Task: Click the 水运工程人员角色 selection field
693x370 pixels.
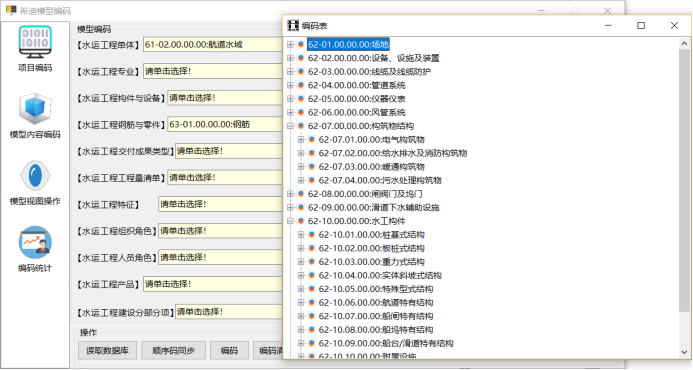Action: (x=221, y=257)
